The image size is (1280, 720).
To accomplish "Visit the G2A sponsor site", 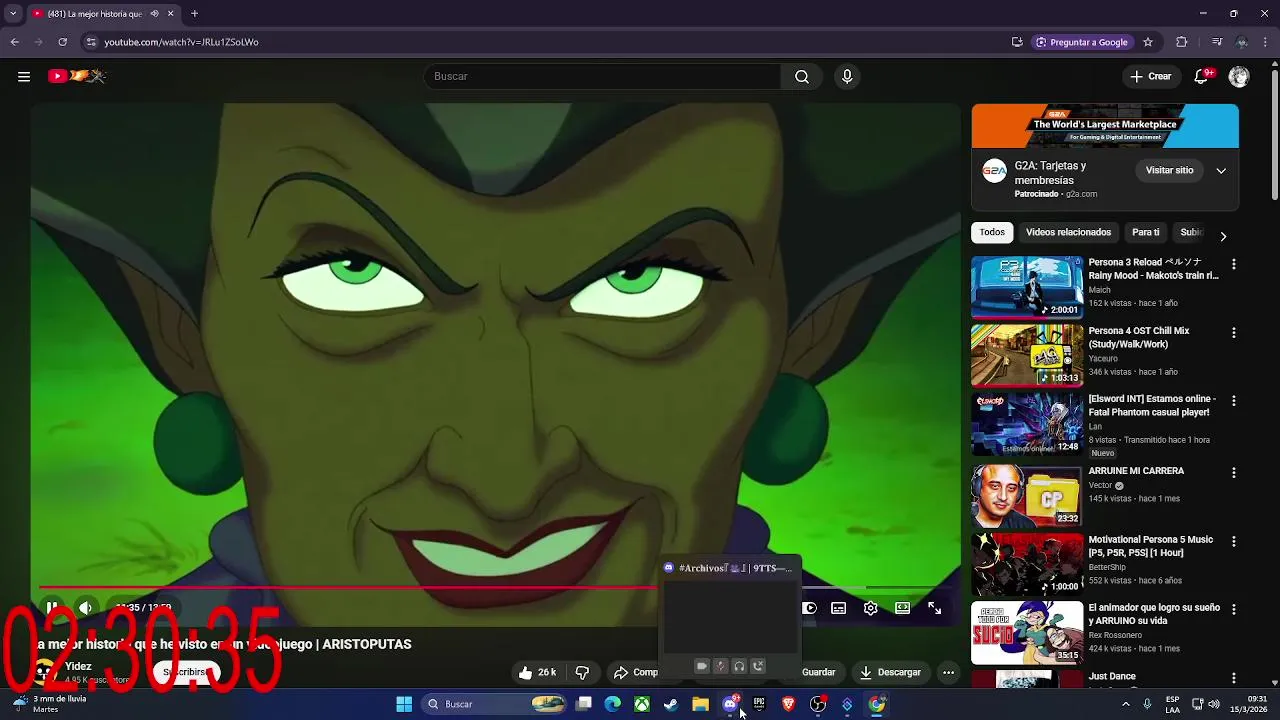I will pos(1169,170).
